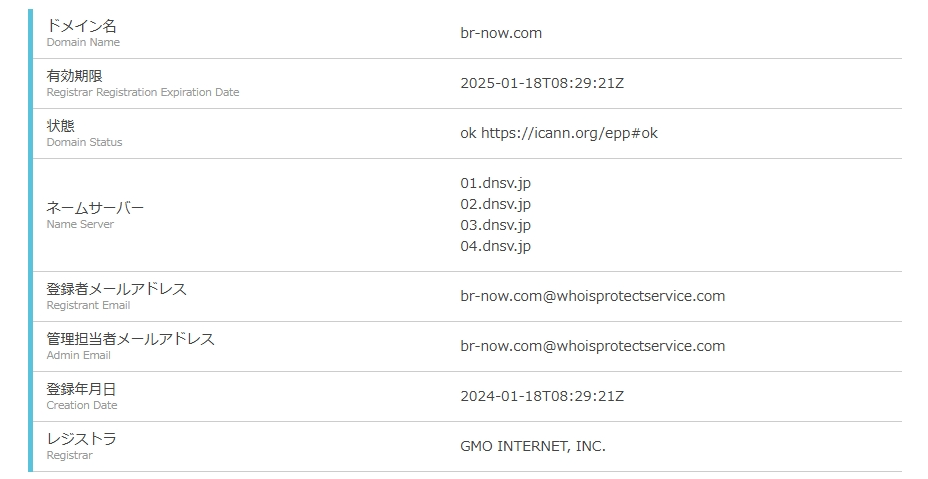The height and width of the screenshot is (479, 928).
Task: Click the 2025-01-18T08:29:21Z expiration date value
Action: pyautogui.click(x=542, y=83)
